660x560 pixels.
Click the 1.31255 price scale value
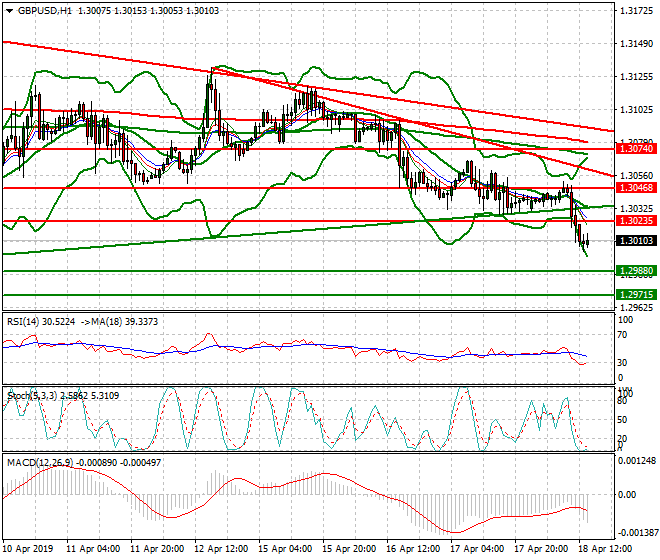pyautogui.click(x=636, y=77)
